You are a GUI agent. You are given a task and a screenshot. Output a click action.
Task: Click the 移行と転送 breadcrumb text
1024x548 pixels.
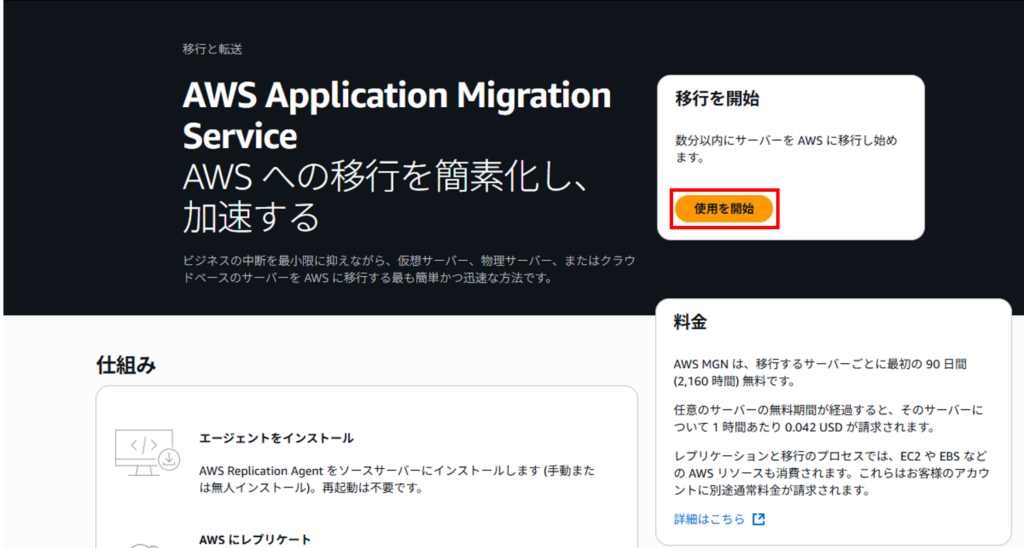tap(212, 49)
